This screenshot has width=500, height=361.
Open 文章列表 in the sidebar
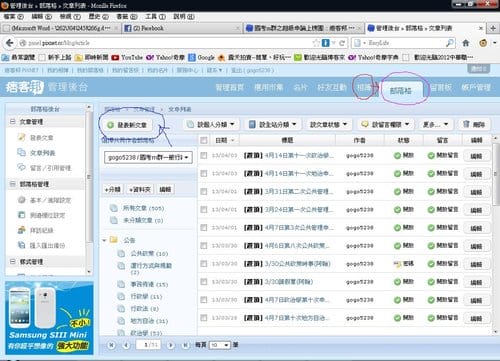(x=36, y=153)
